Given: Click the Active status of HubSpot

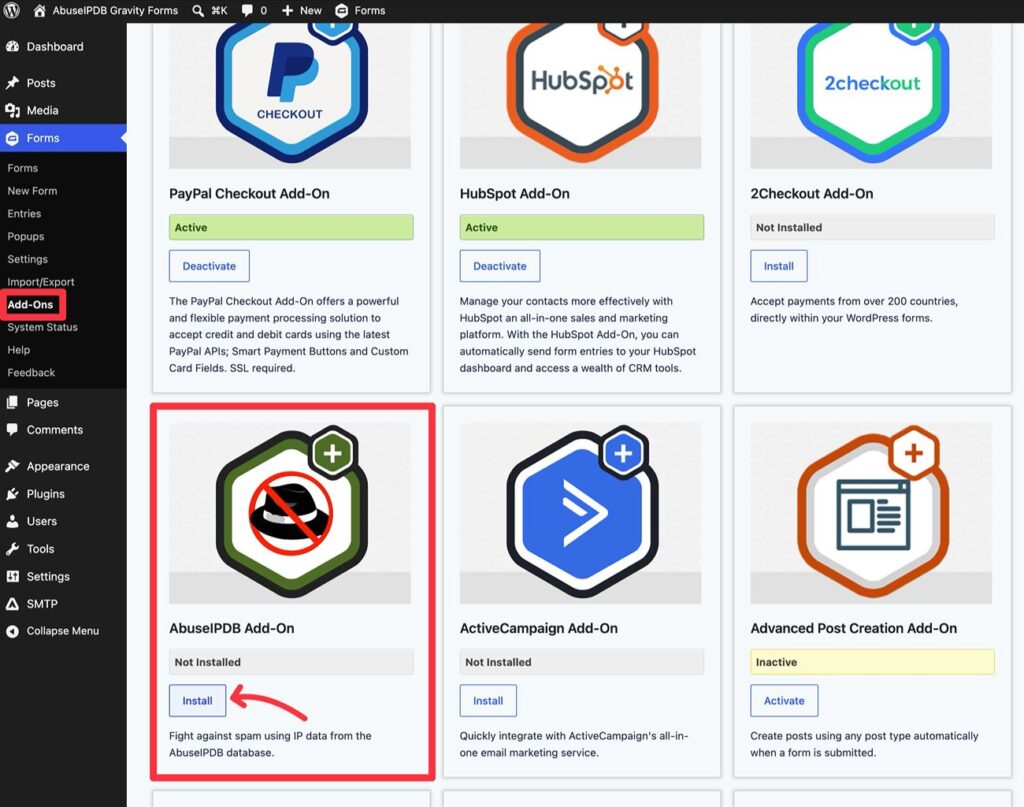Looking at the screenshot, I should point(582,227).
